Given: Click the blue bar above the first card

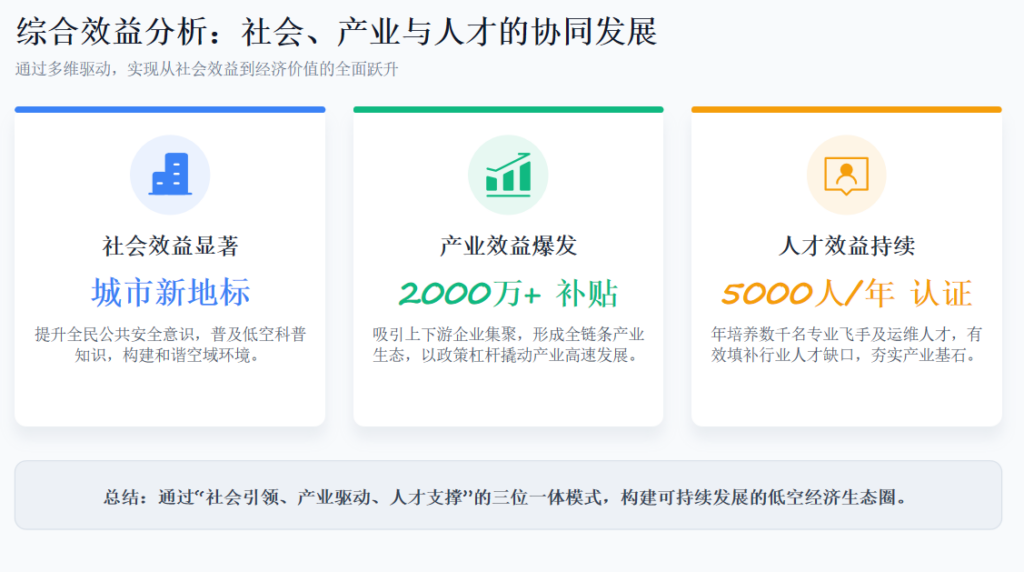Looking at the screenshot, I should (x=170, y=109).
